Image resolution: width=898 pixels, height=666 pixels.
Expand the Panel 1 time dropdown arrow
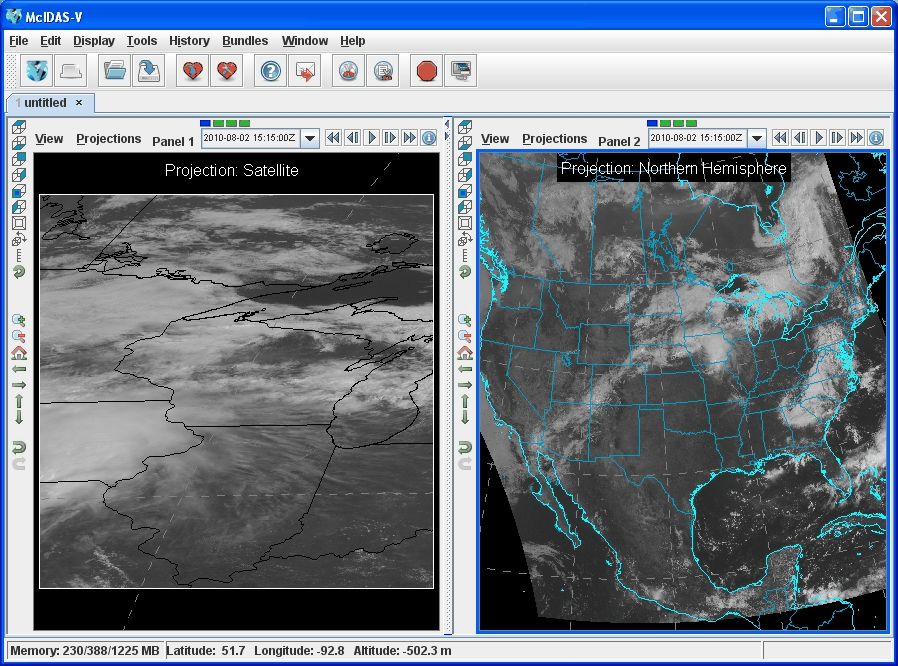pyautogui.click(x=310, y=139)
